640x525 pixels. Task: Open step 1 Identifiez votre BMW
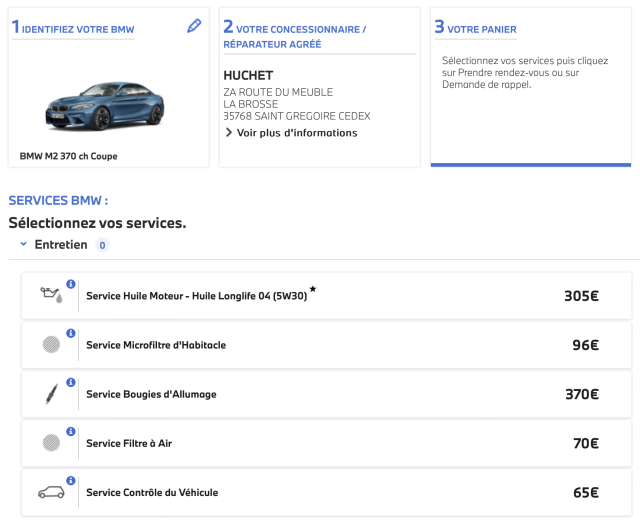click(73, 28)
